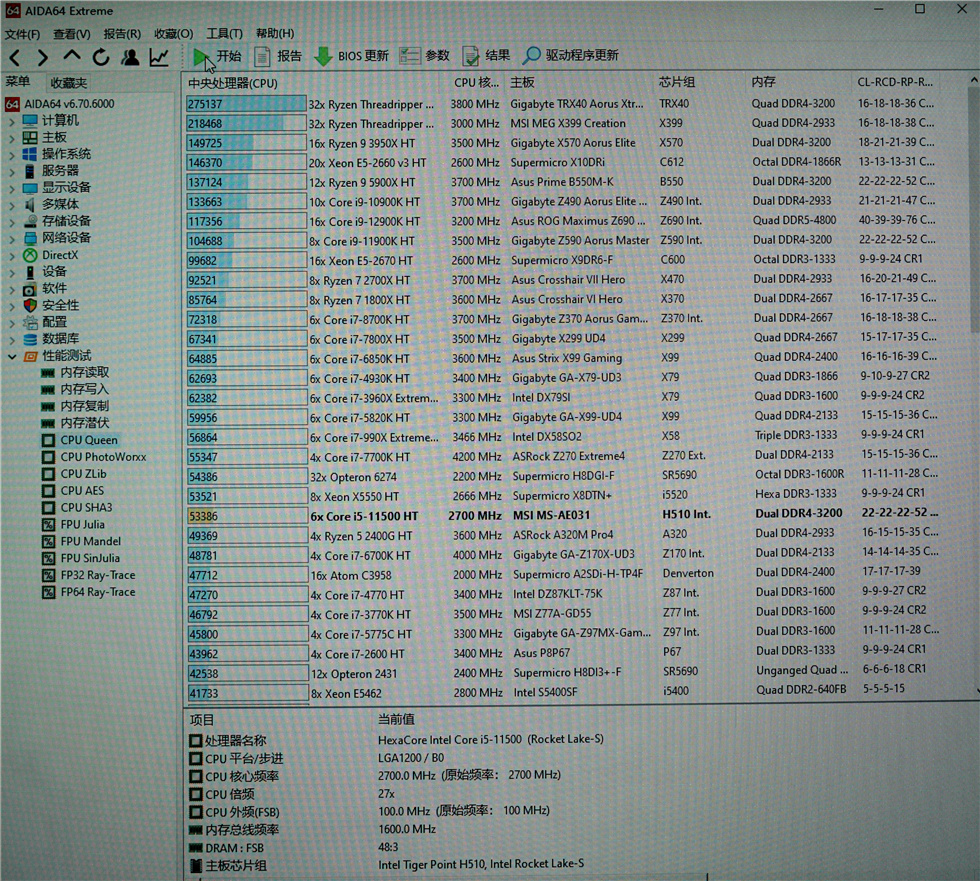Select the 275137 score bar row

click(246, 104)
